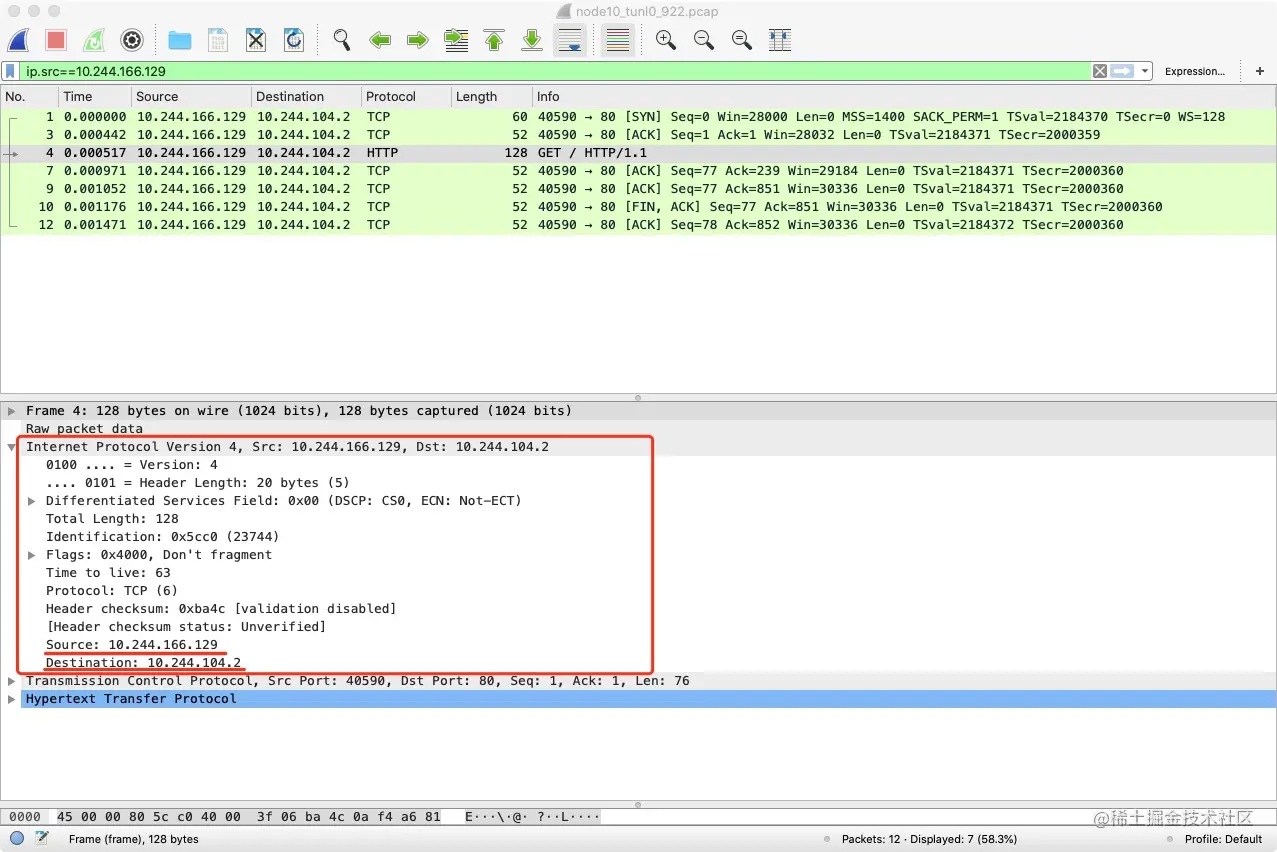1277x852 pixels.
Task: Save this capture file
Action: (218, 40)
